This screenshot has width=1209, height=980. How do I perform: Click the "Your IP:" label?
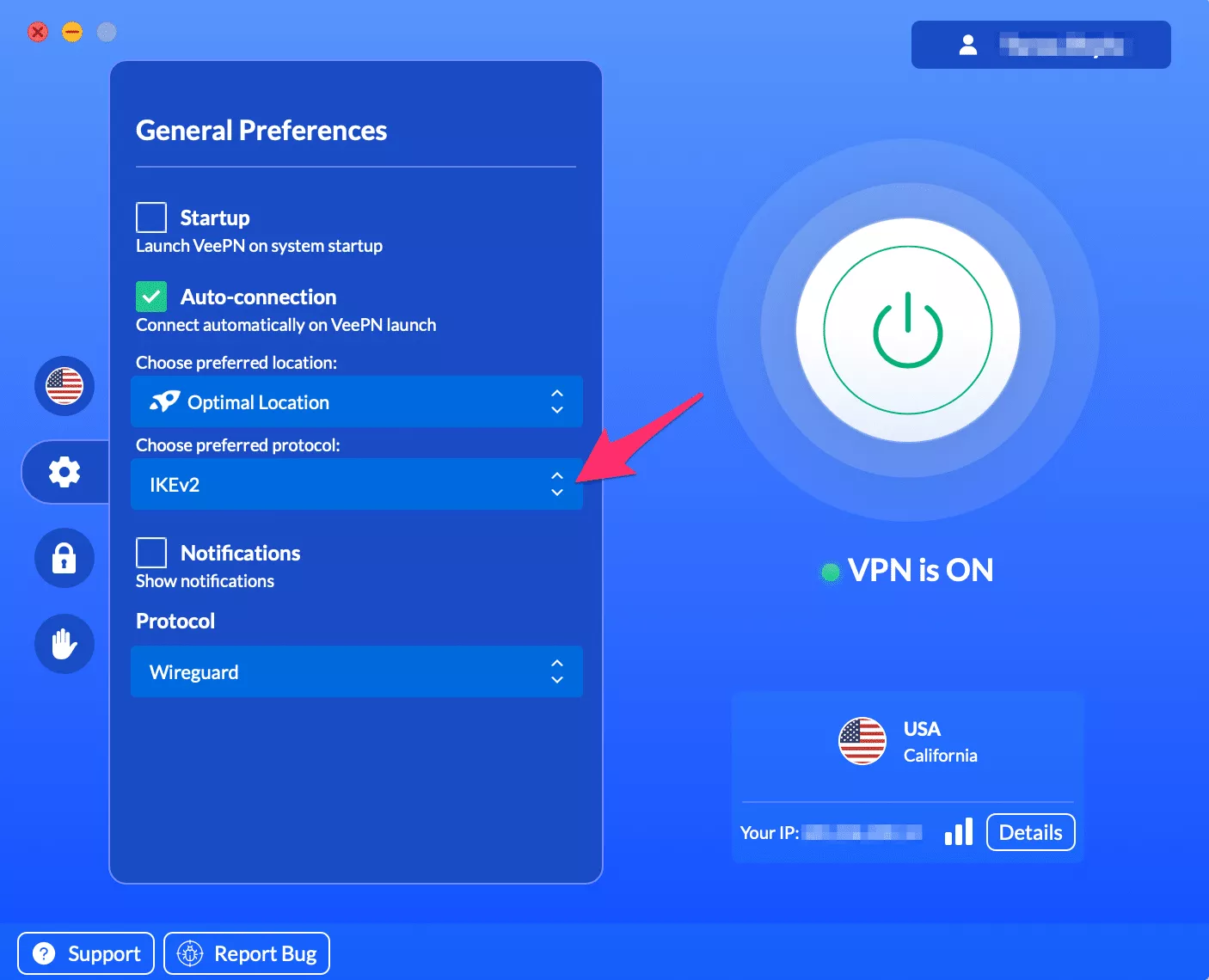click(x=770, y=833)
